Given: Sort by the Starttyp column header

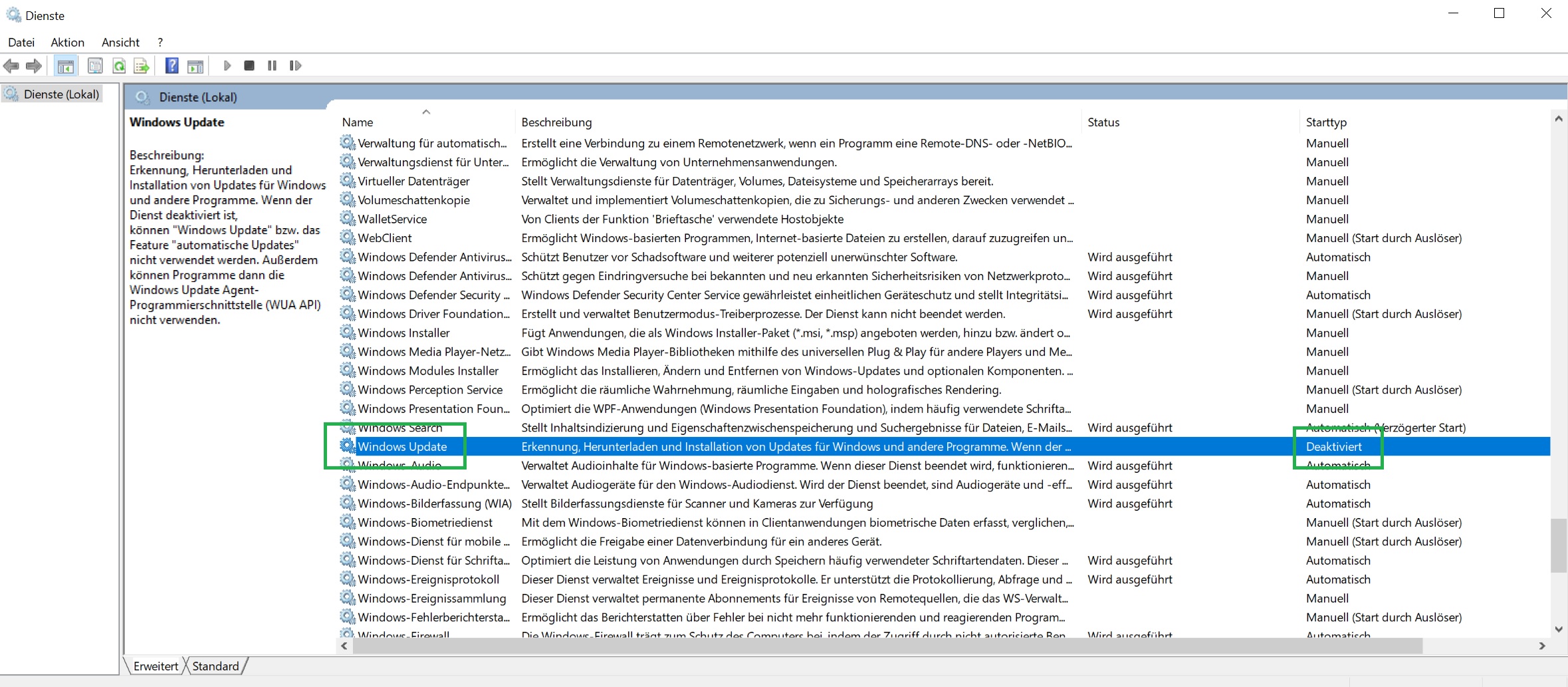Looking at the screenshot, I should point(1424,122).
